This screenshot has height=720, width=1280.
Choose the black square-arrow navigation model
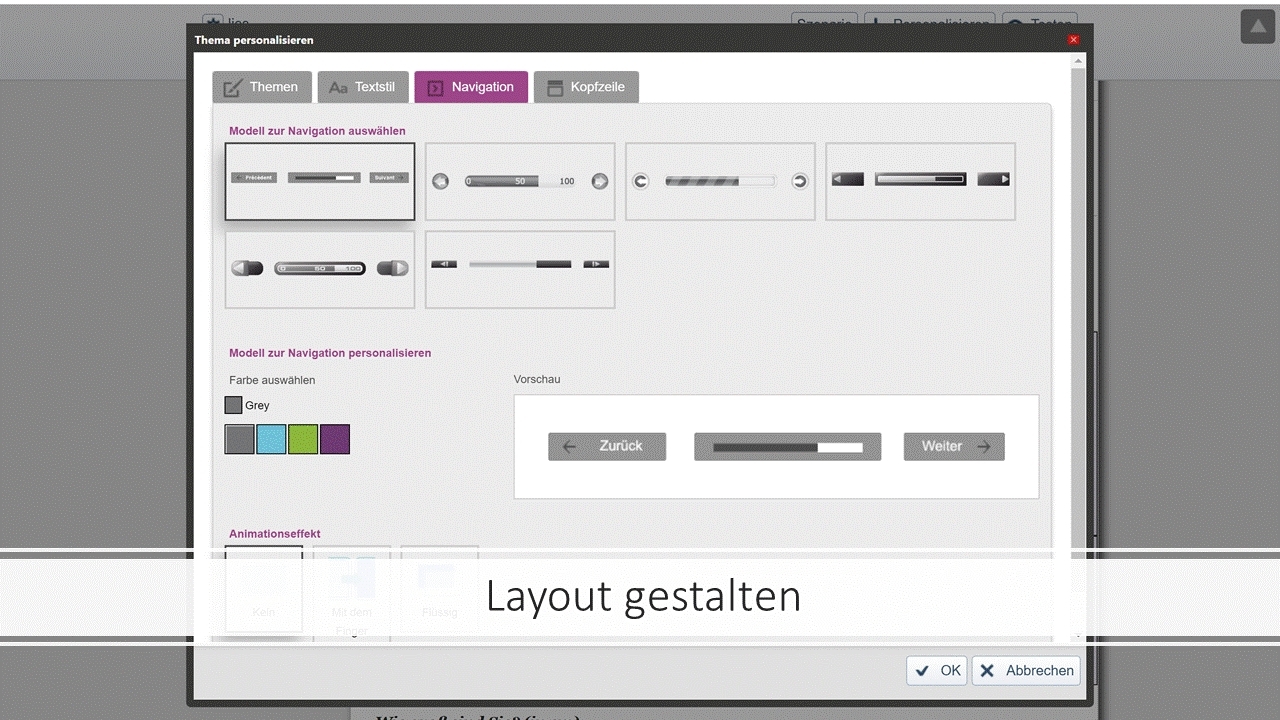point(920,181)
